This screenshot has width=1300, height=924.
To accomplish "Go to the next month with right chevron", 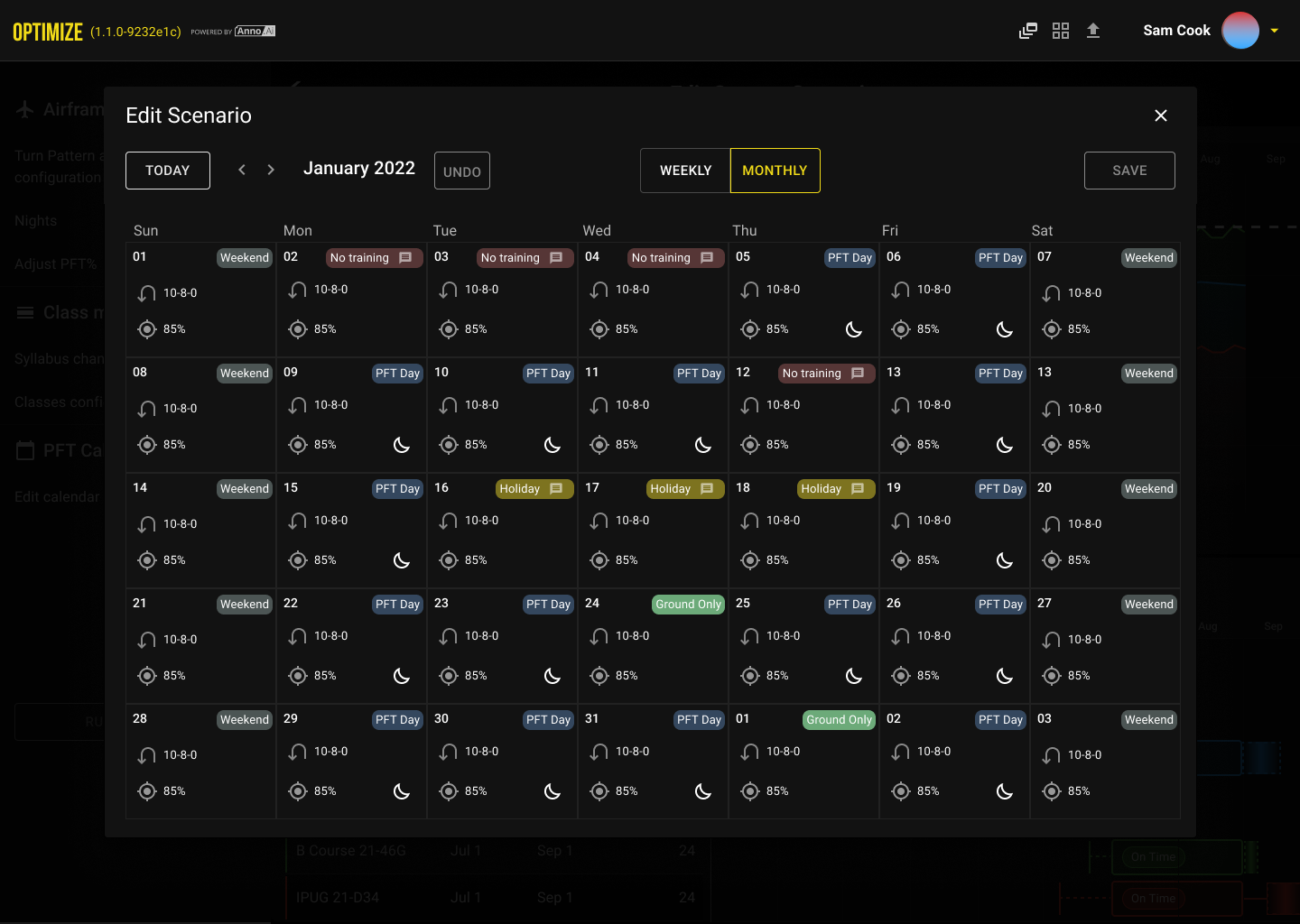I will click(x=271, y=170).
